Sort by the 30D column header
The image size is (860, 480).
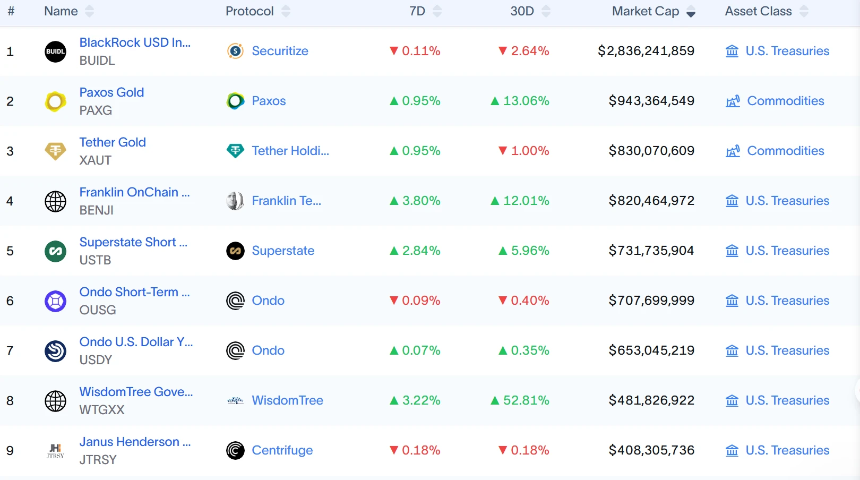point(522,12)
